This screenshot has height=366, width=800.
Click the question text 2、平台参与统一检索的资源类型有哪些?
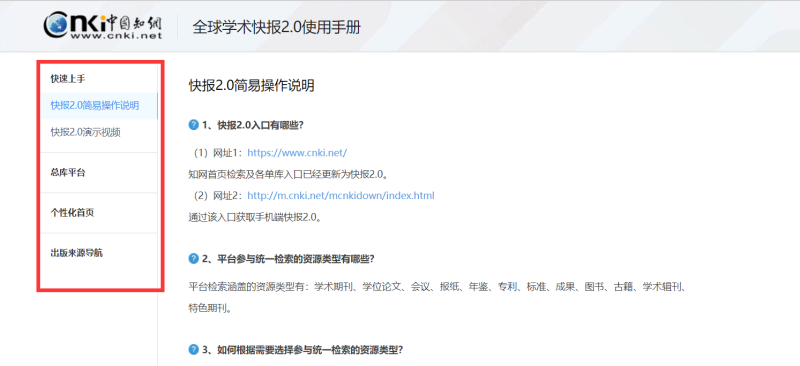[289, 259]
